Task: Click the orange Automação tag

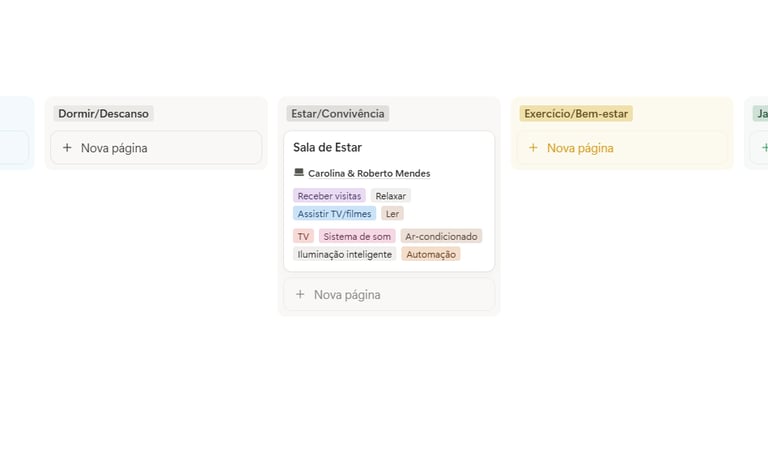Action: [431, 254]
